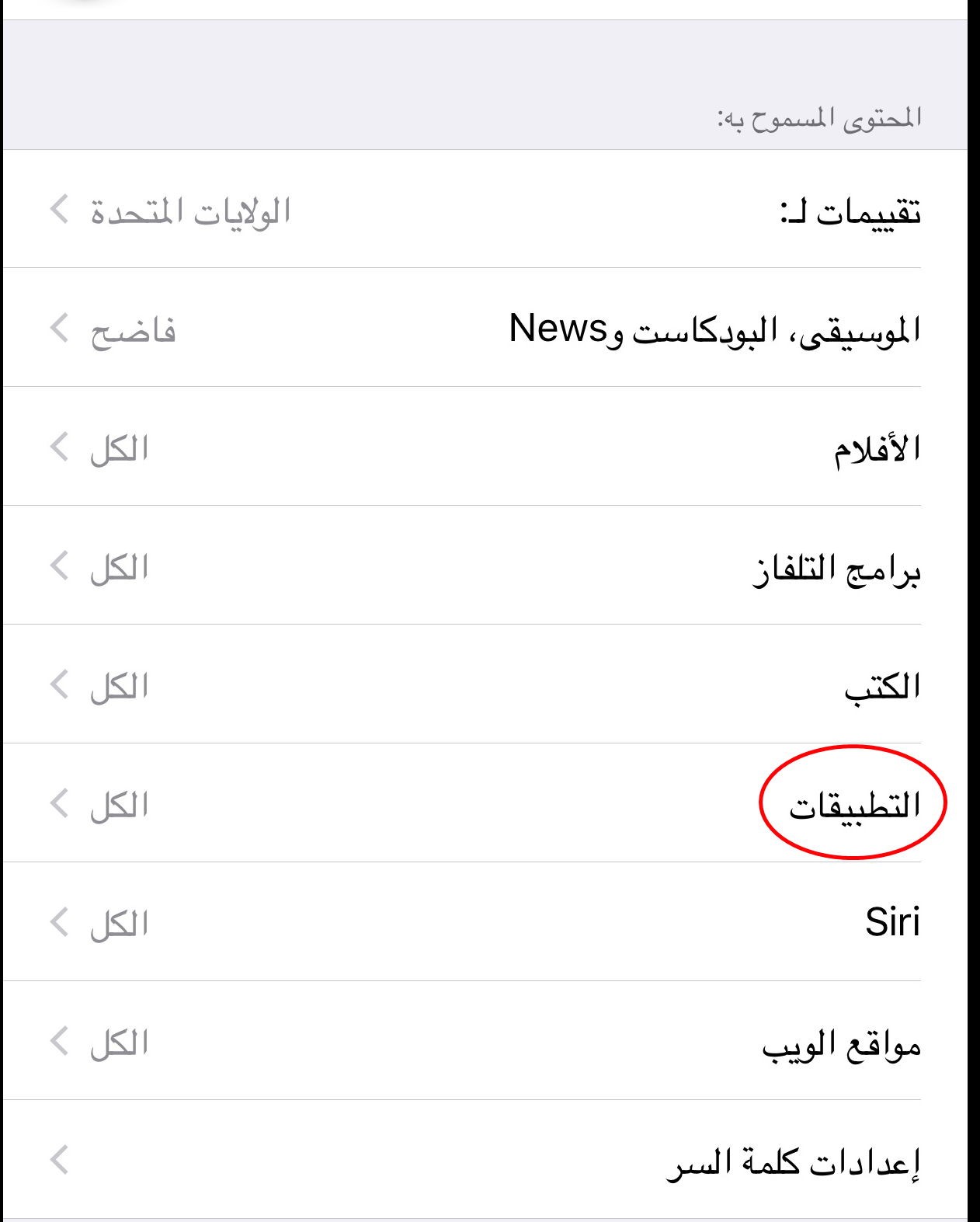Open the circled التطبيقات option
Viewport: 980px width, 1222px height.
[x=854, y=806]
